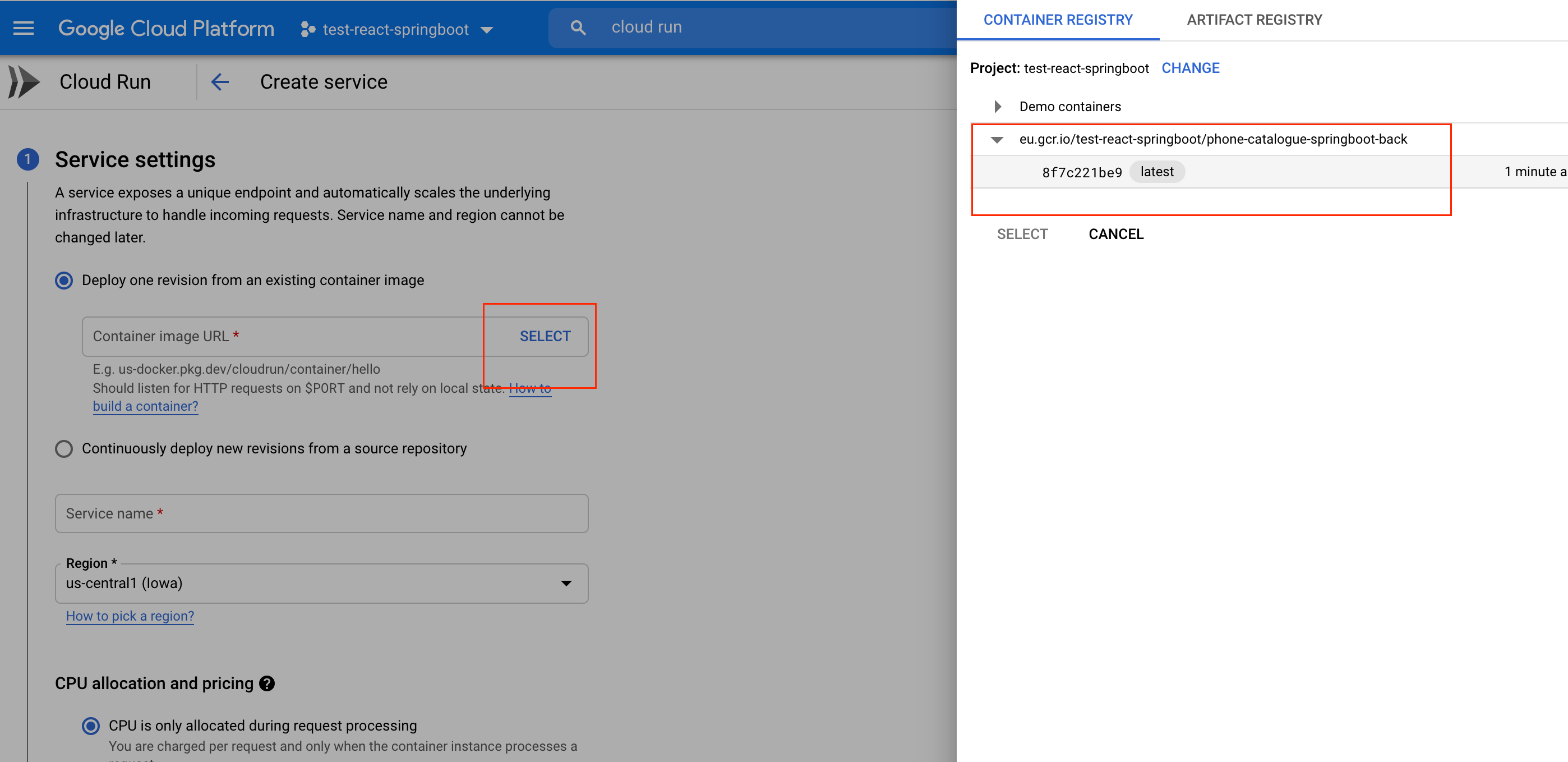Click CHANGE next to the project name

coord(1190,68)
